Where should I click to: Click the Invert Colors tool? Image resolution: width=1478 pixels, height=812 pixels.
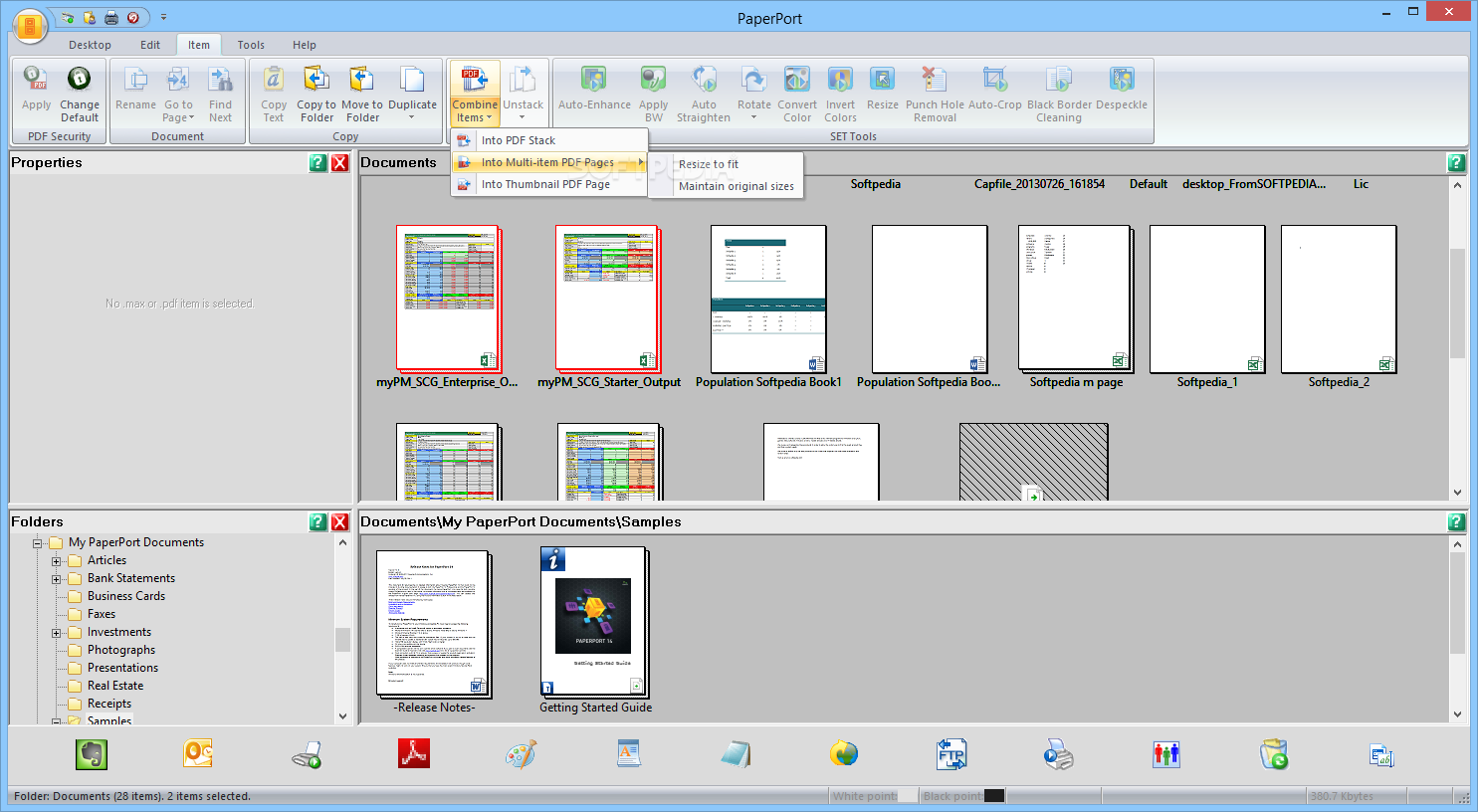click(840, 94)
